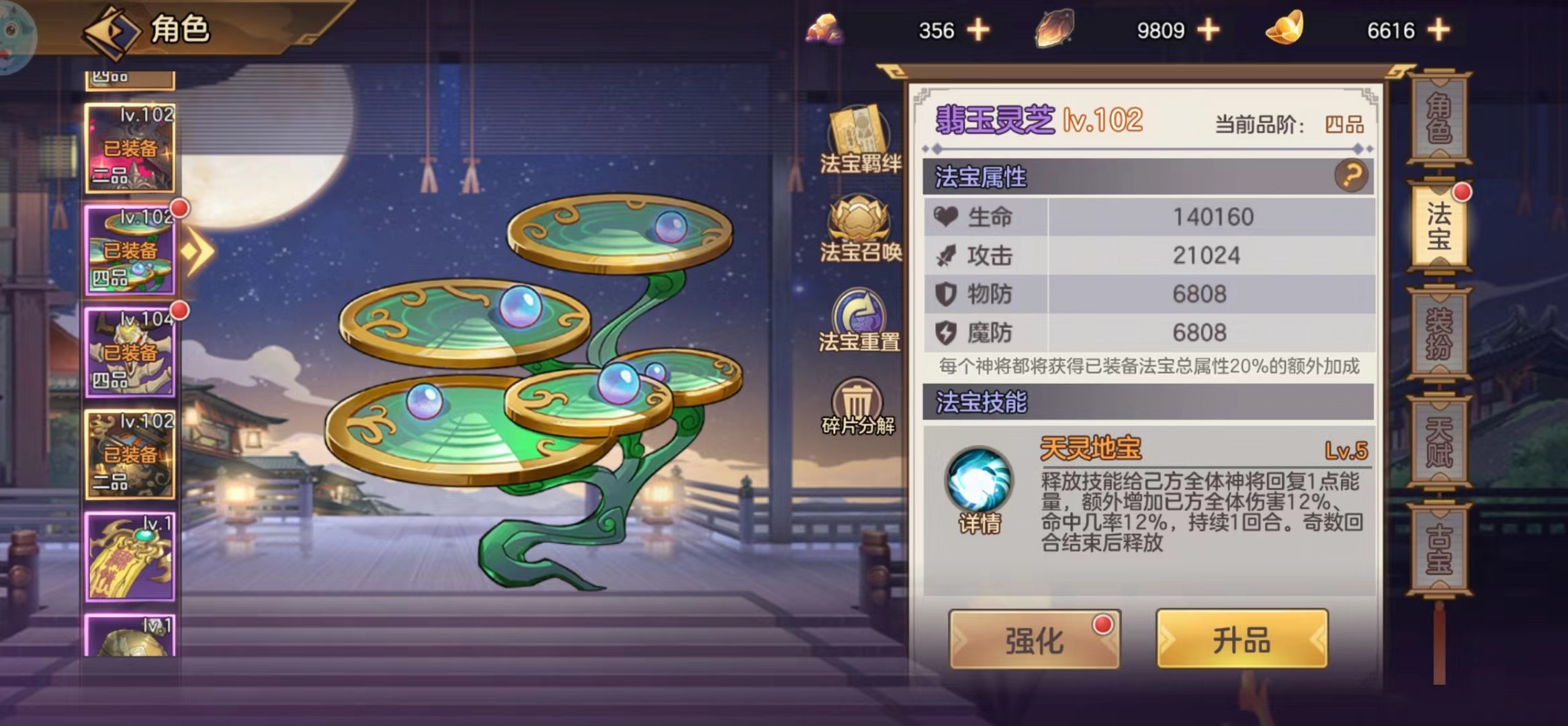Add purple ore currency plus button
This screenshot has height=726, width=1568.
pyautogui.click(x=978, y=30)
